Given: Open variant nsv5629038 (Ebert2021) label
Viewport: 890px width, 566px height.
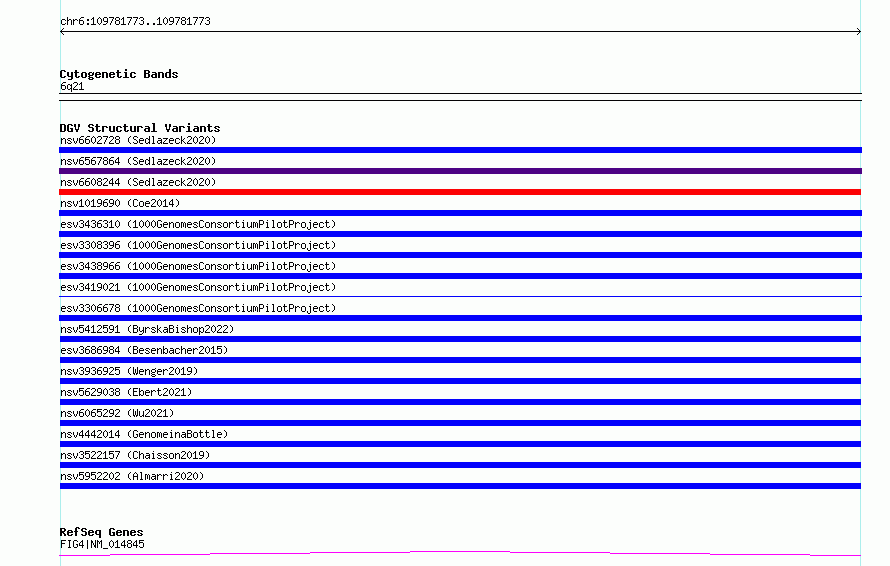Looking at the screenshot, I should pyautogui.click(x=126, y=392).
